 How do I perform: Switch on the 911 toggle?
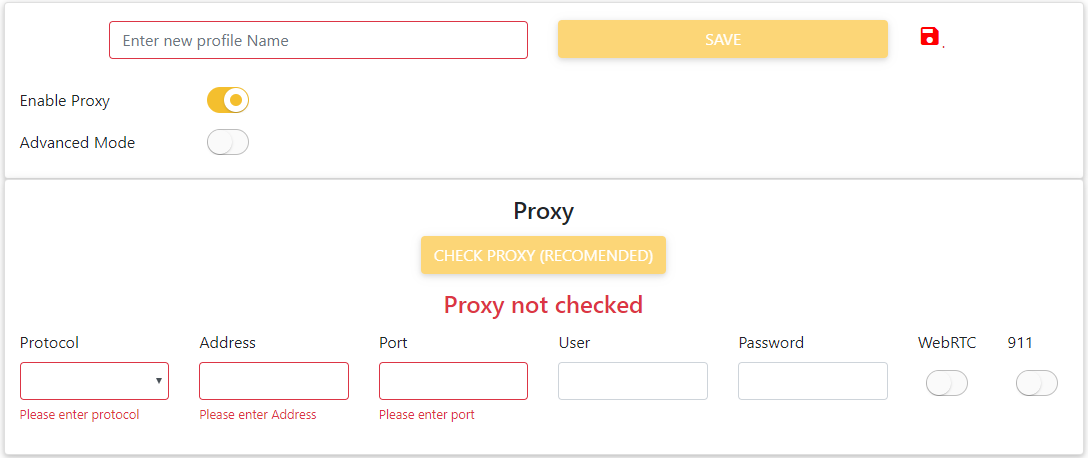pyautogui.click(x=1036, y=383)
